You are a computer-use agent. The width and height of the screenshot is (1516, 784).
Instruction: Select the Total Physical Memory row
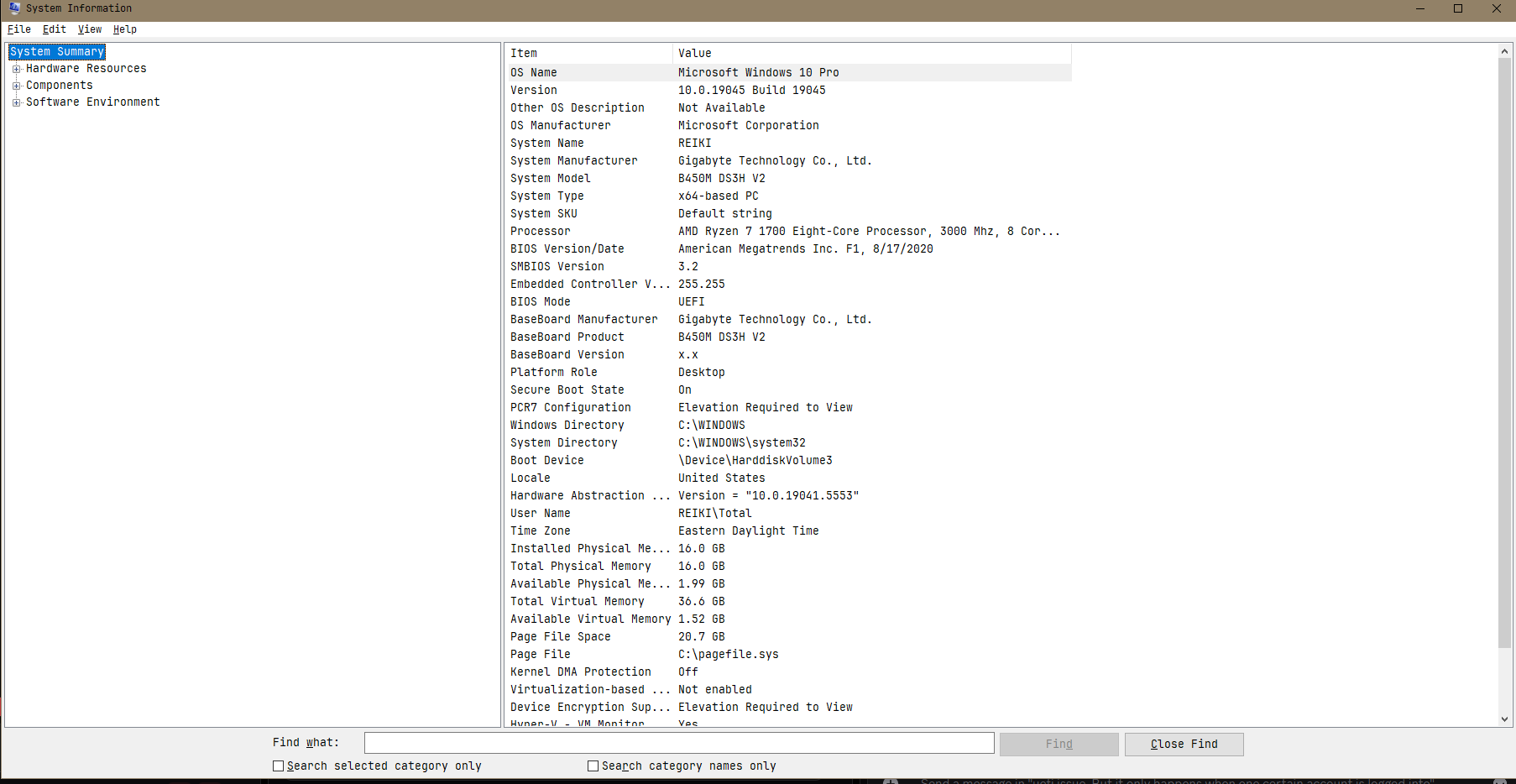(x=788, y=567)
